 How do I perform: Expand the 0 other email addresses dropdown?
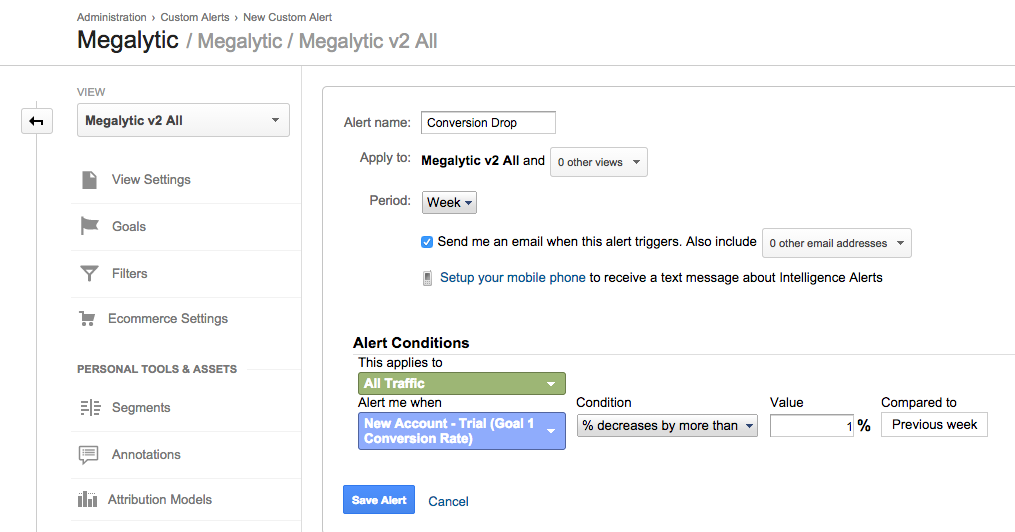pyautogui.click(x=836, y=243)
